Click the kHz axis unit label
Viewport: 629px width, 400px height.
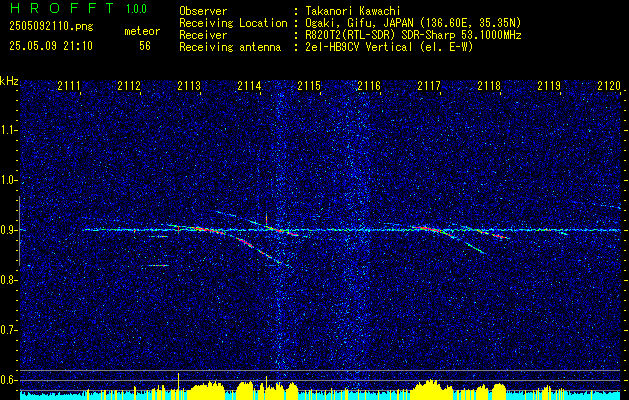pos(9,81)
